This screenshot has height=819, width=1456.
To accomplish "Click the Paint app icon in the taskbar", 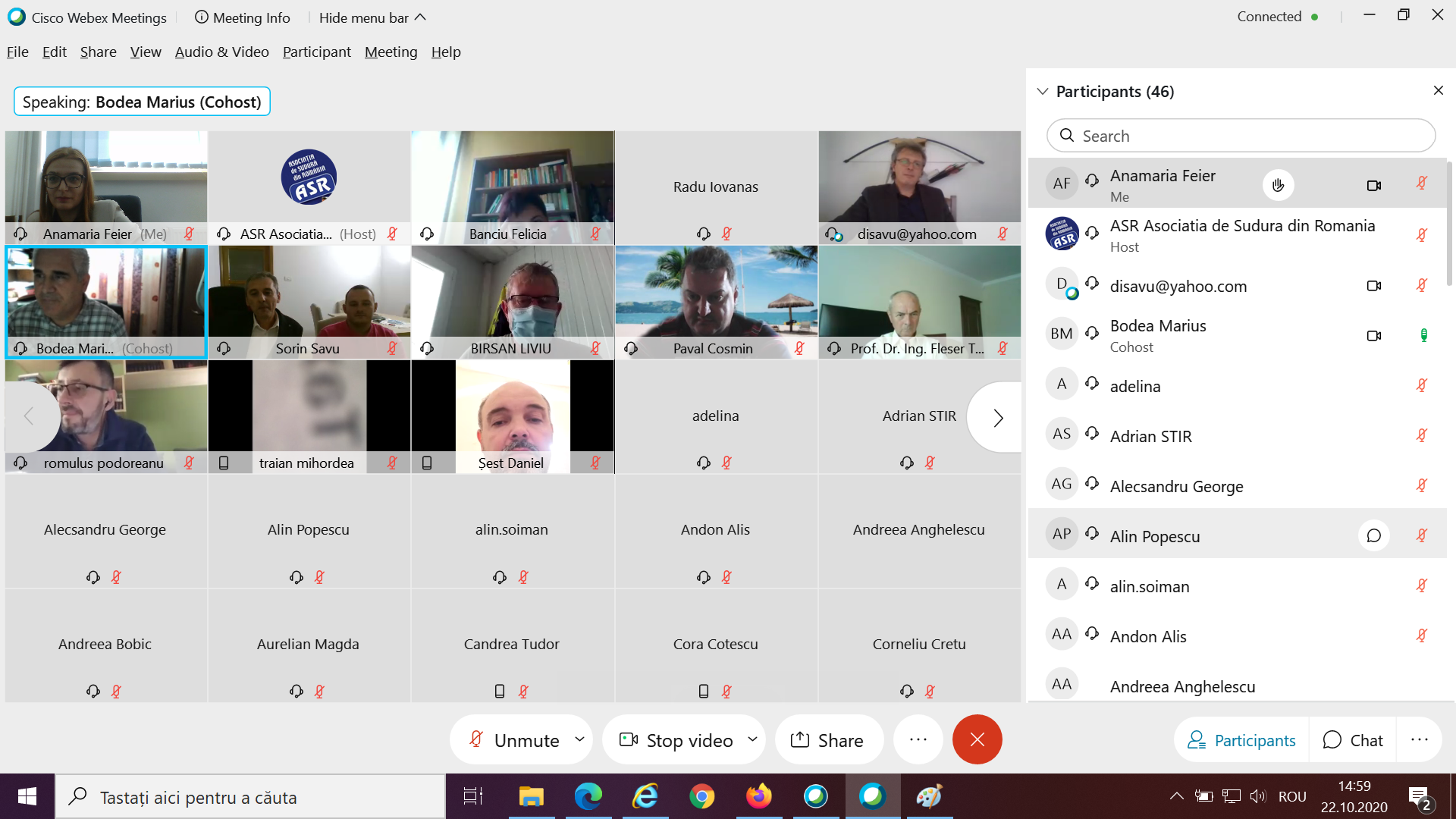I will [x=929, y=796].
